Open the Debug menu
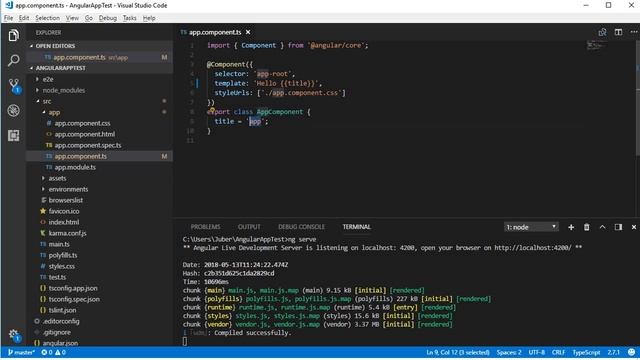The image size is (640, 360). click(x=108, y=18)
